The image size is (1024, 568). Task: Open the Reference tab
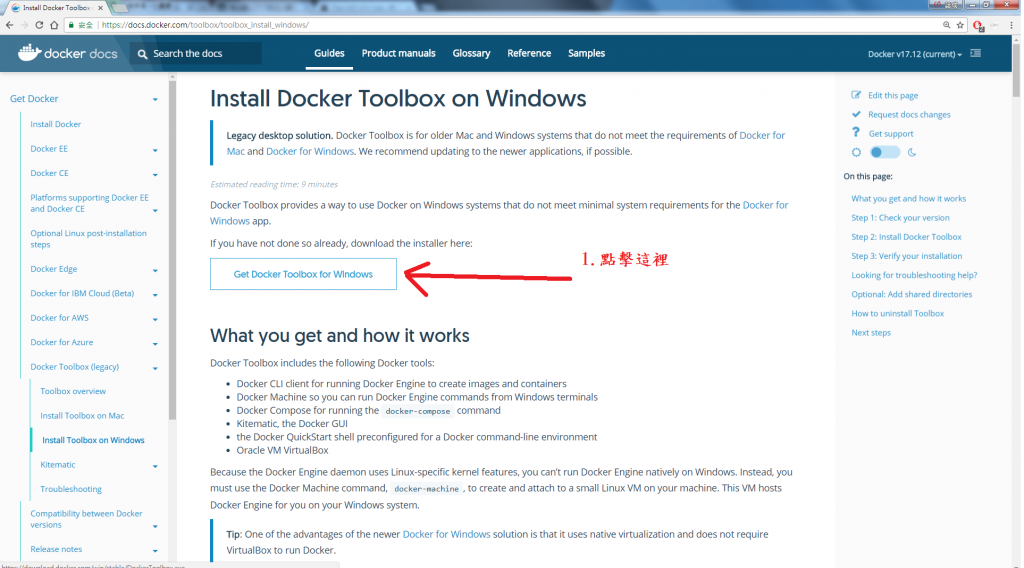click(529, 54)
